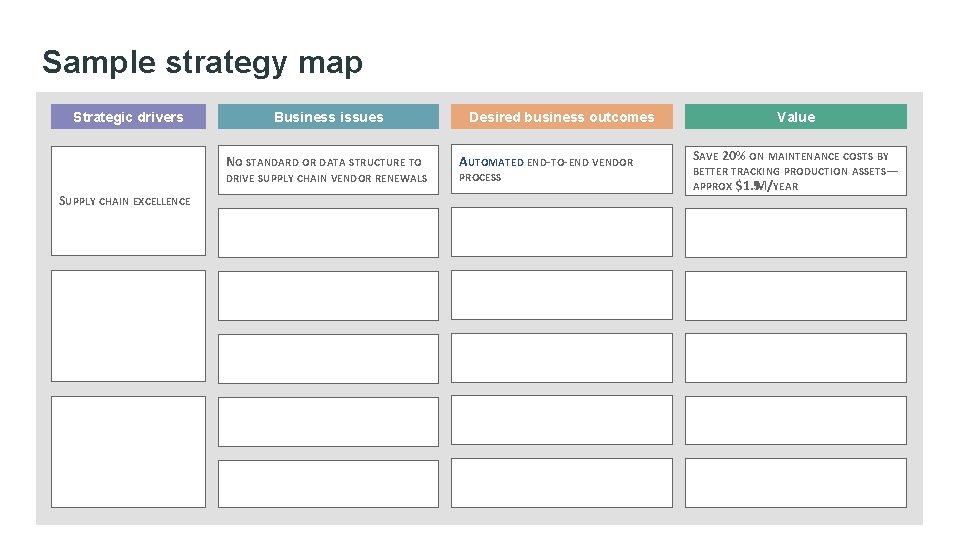Click the empty second-row Business issues box
The image size is (960, 540).
coord(328,232)
